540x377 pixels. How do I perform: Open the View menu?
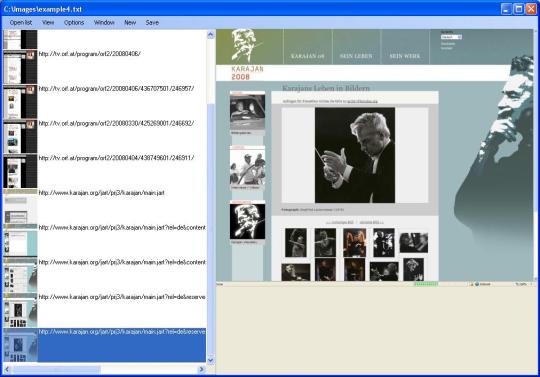click(x=48, y=23)
